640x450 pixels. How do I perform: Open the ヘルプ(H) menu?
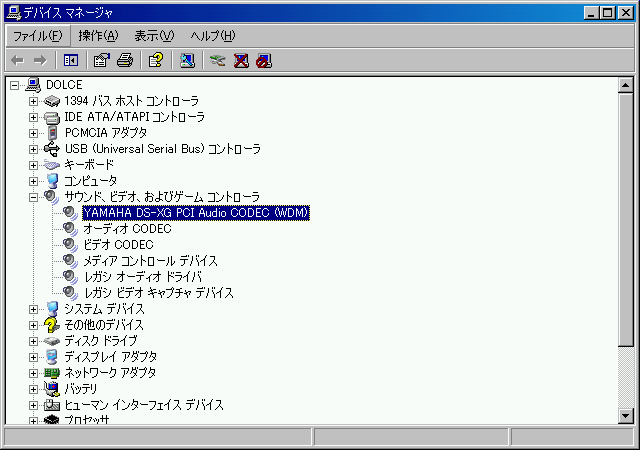(x=213, y=36)
